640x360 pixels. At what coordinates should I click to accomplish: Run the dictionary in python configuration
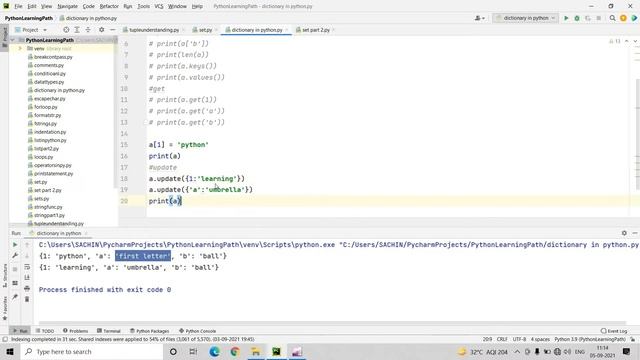[x=566, y=18]
